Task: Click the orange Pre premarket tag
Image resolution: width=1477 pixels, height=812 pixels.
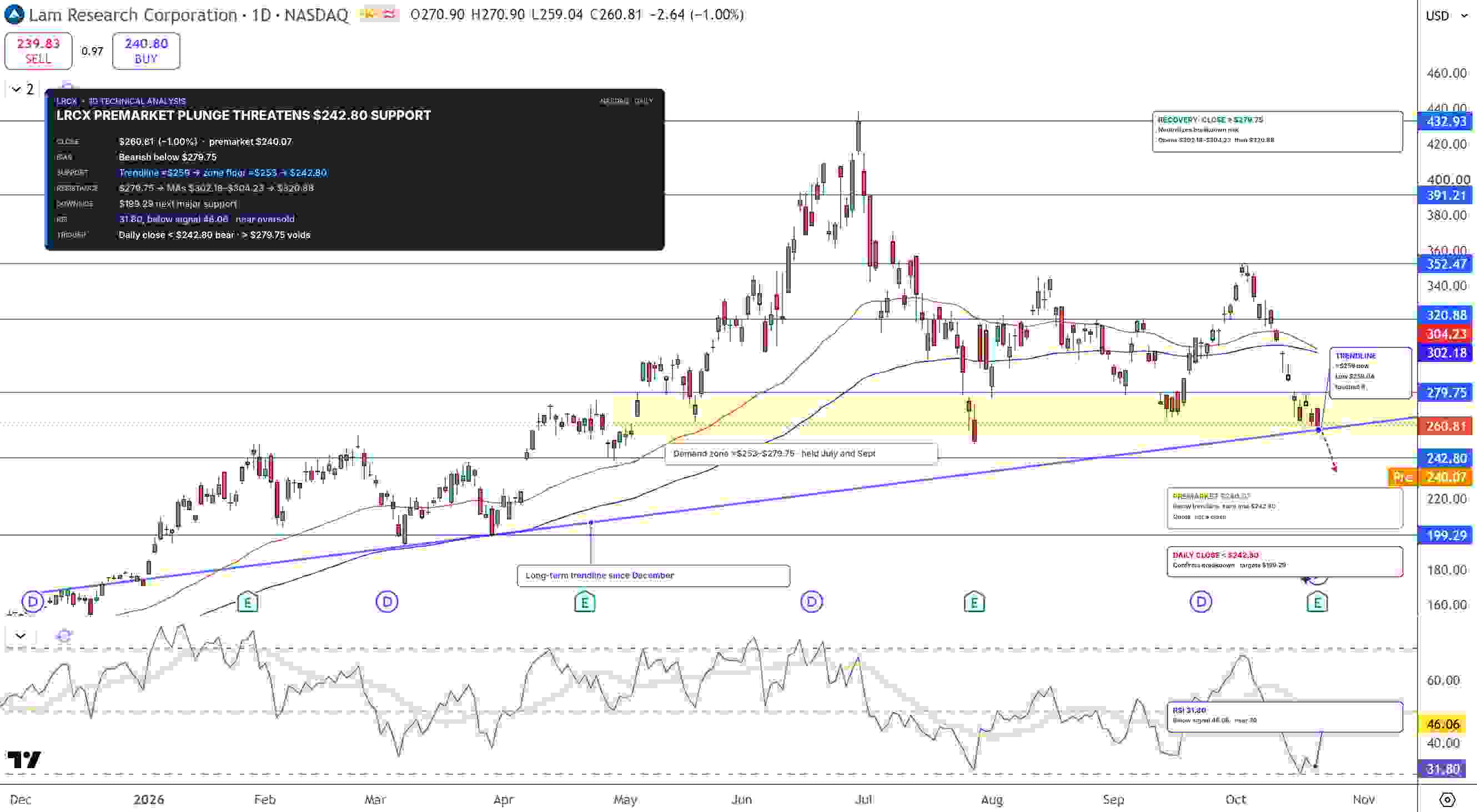Action: (x=1403, y=477)
